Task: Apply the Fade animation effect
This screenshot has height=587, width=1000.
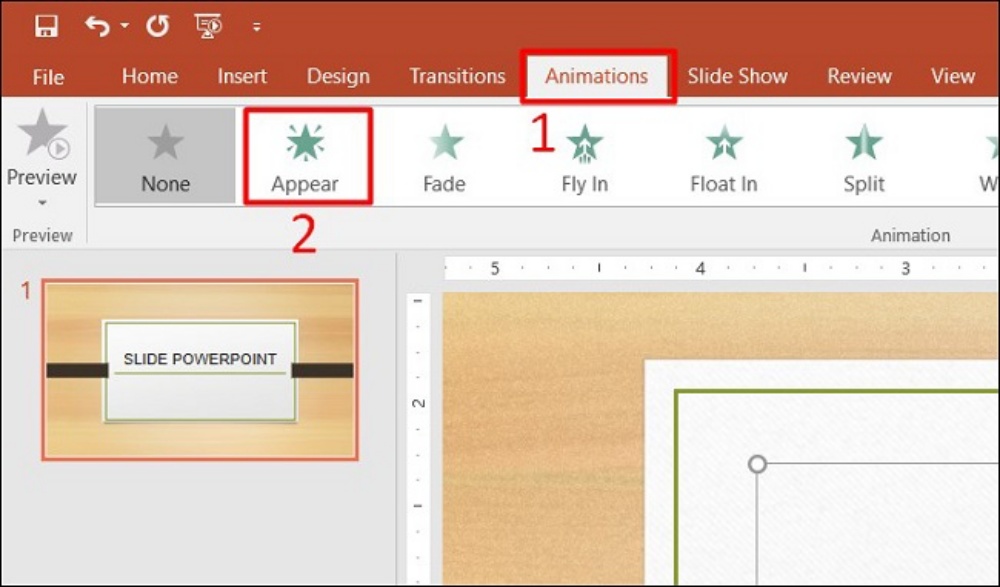Action: click(x=445, y=158)
